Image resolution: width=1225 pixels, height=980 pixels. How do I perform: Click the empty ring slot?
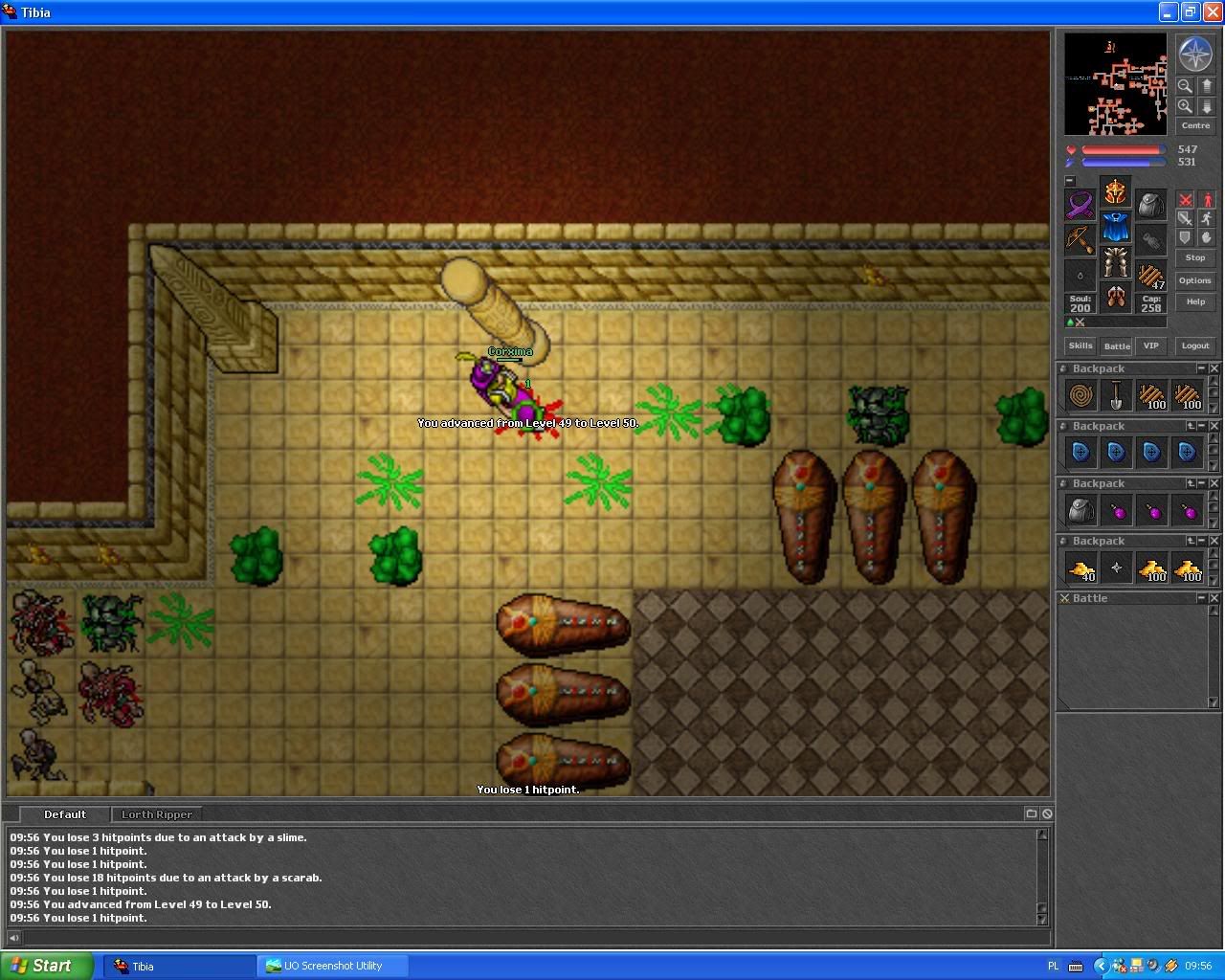(x=1080, y=276)
